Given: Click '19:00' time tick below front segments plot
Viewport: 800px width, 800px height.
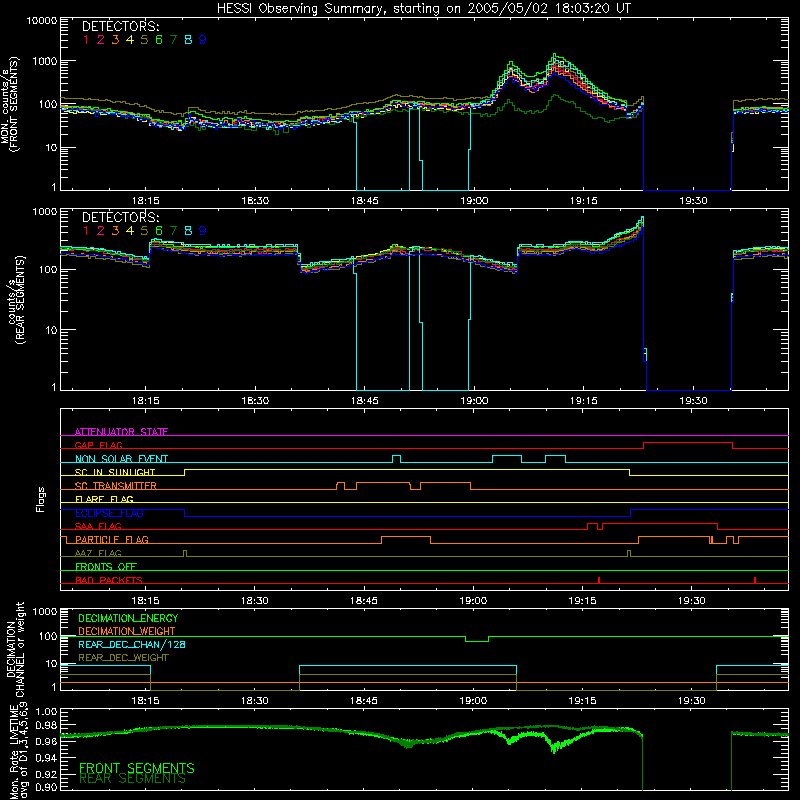Looking at the screenshot, I should point(474,201).
